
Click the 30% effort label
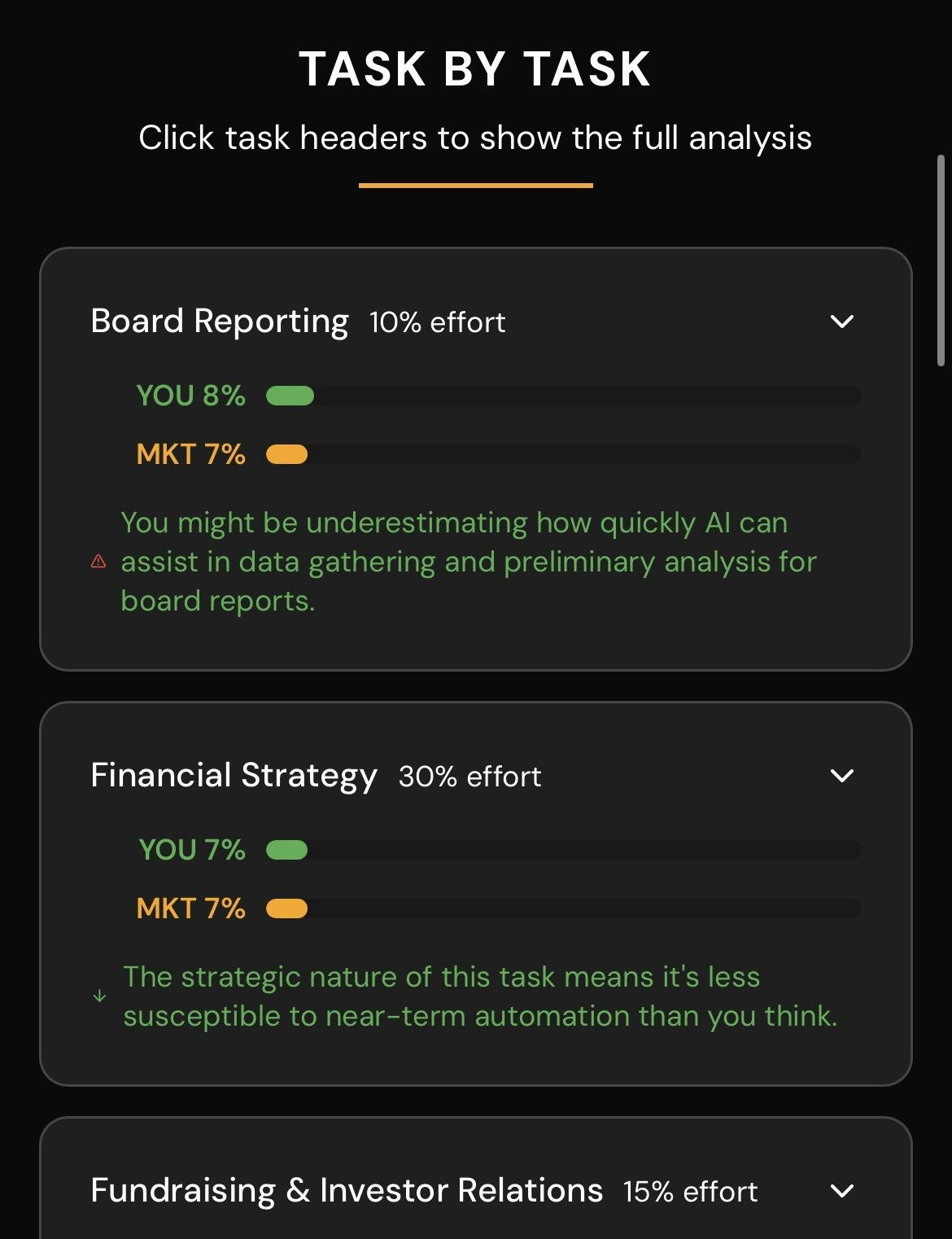point(469,777)
